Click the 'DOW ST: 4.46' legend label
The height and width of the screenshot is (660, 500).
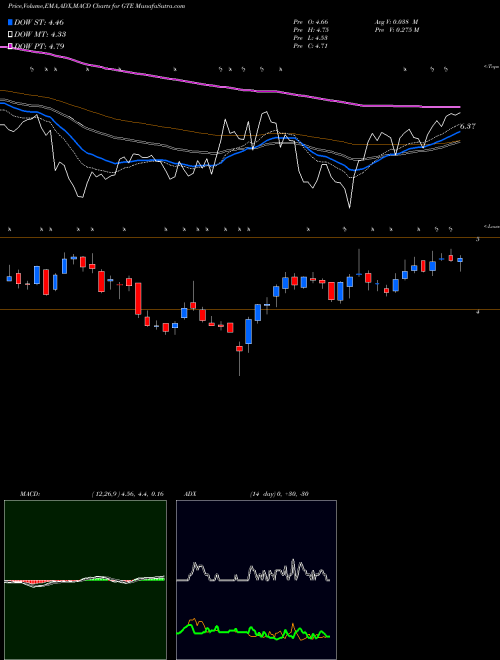pyautogui.click(x=39, y=22)
